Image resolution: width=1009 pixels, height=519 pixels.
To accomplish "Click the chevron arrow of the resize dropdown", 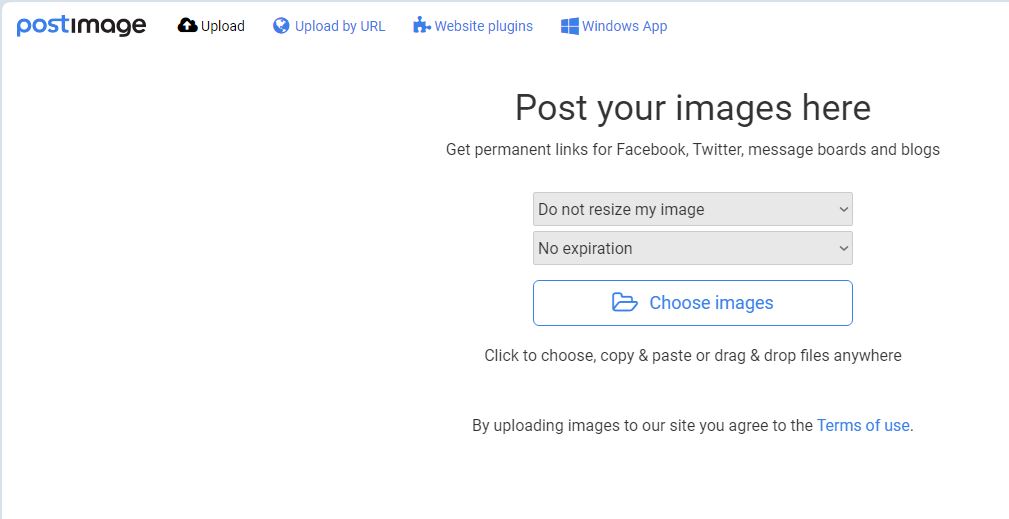I will (844, 210).
